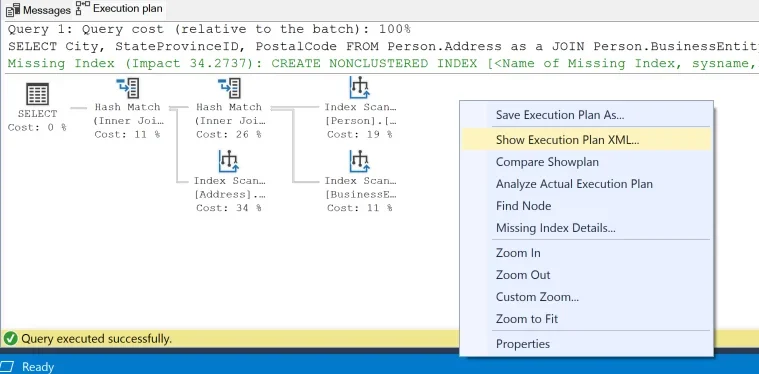
Task: Click the Query 1 query cost header
Action: 209,29
